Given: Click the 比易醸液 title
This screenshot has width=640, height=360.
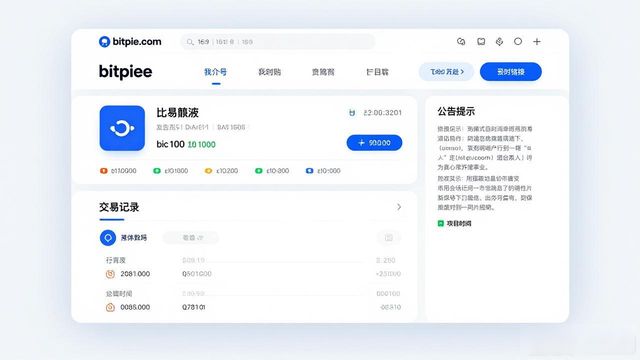Looking at the screenshot, I should tap(178, 113).
